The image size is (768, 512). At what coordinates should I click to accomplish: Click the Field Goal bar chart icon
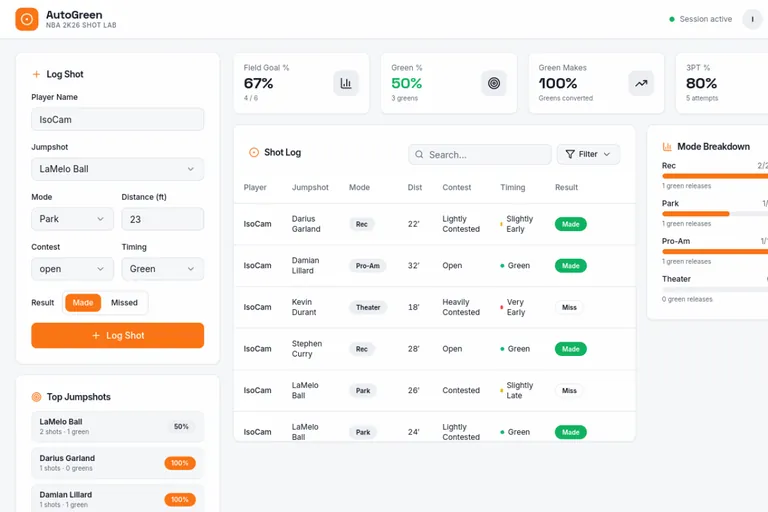346,83
